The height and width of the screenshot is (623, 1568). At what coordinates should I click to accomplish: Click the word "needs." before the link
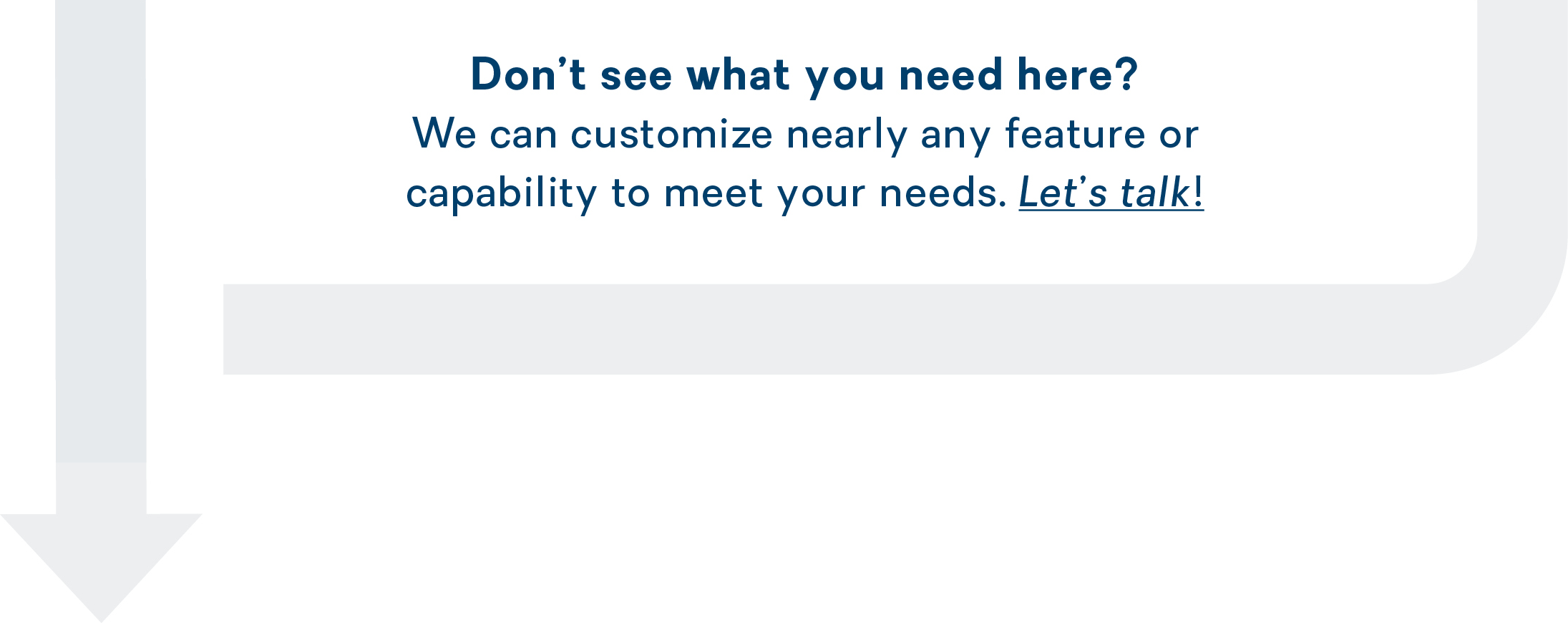tap(943, 193)
